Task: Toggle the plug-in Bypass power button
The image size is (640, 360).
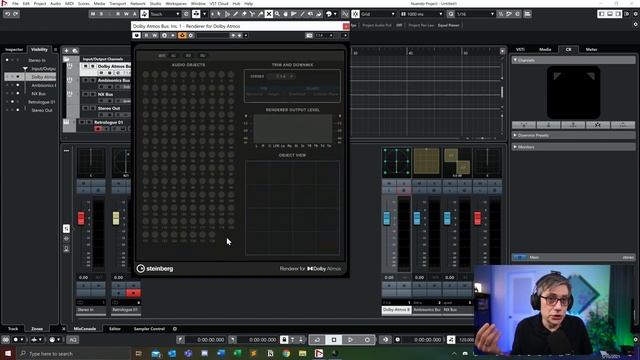Action: (x=136, y=36)
